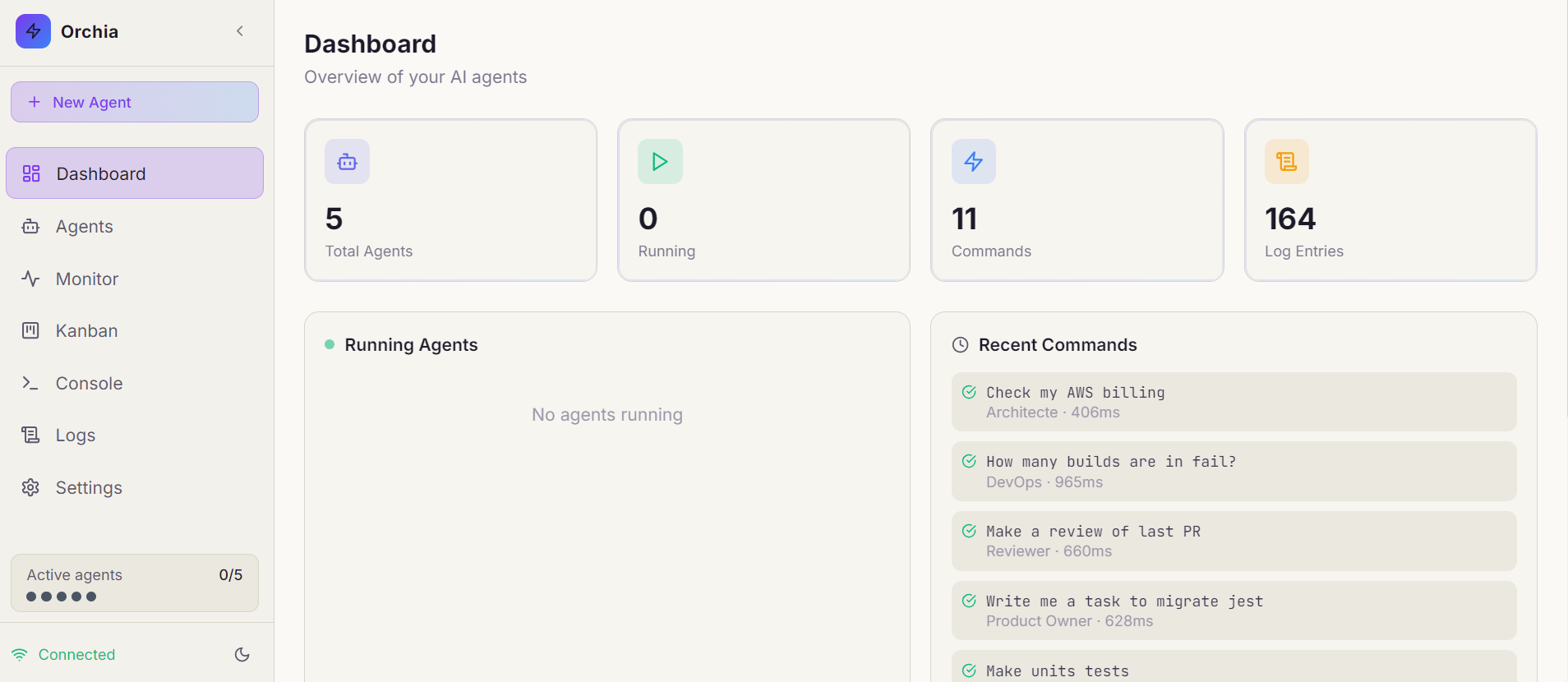
Task: Open the 'Check my AWS billing' command
Action: tap(1234, 402)
